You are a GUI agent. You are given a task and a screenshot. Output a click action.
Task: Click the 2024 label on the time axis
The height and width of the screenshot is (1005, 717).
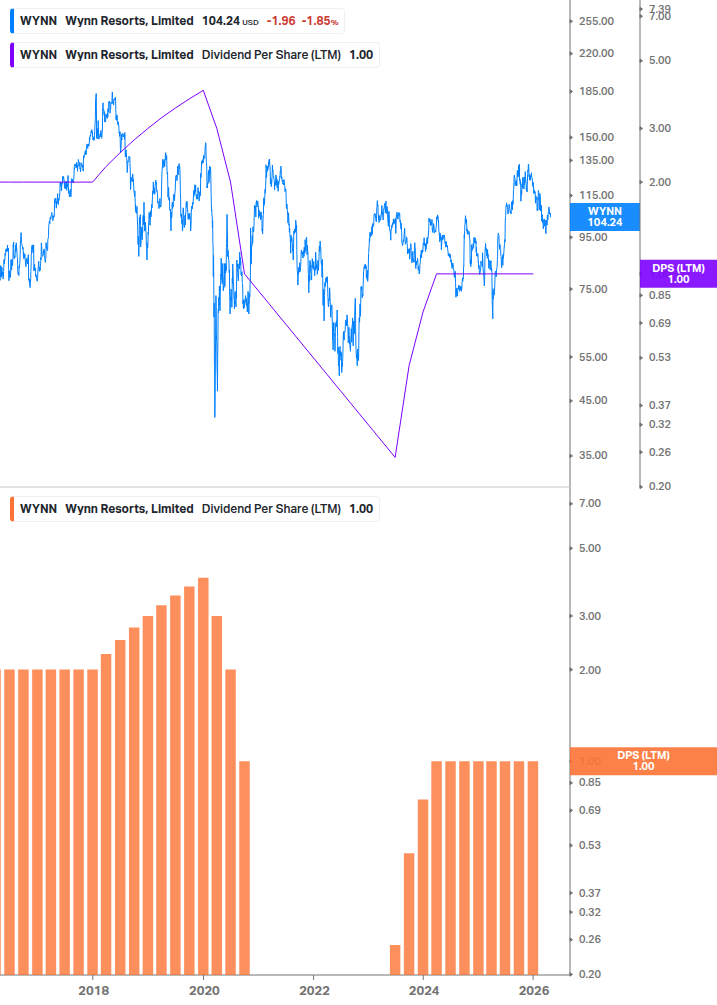(424, 991)
